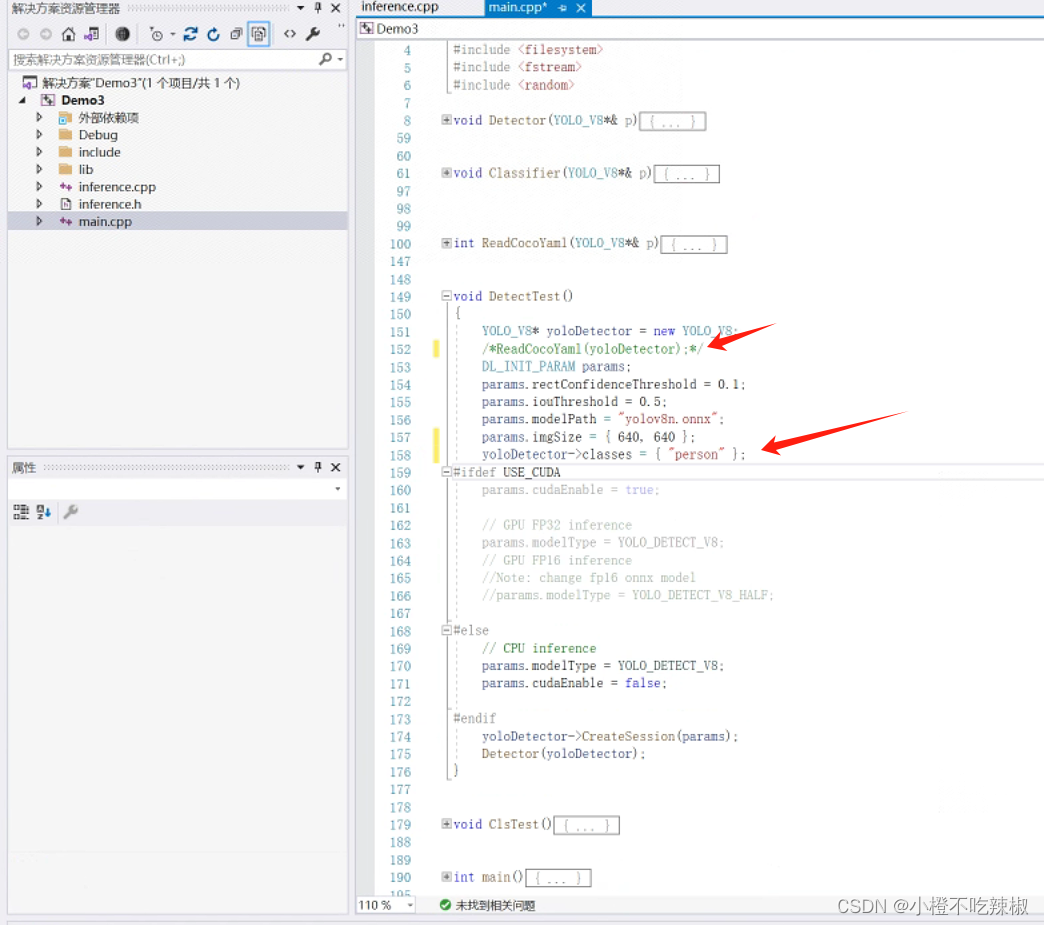
Task: Switch to the inference.cpp editor tab
Action: pos(399,7)
